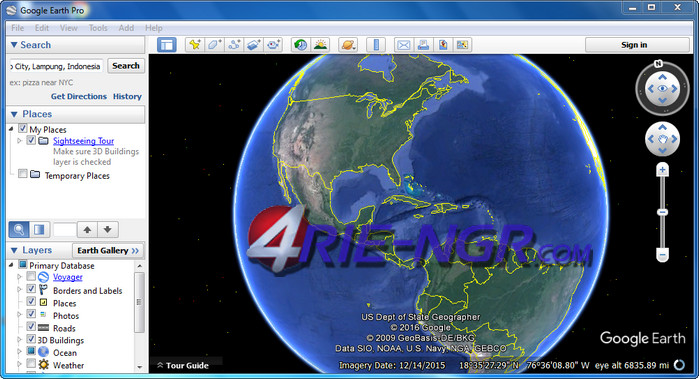
Task: Show sunlight across the landscape
Action: (x=320, y=45)
